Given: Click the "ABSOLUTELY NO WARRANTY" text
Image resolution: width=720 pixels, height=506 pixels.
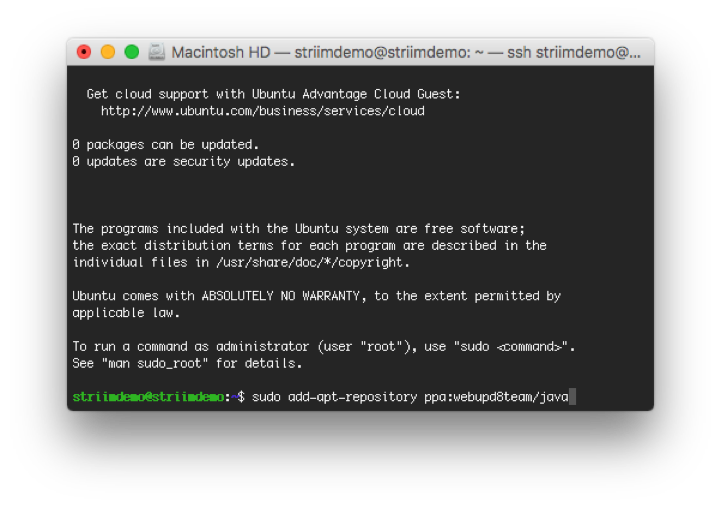Looking at the screenshot, I should click(x=284, y=296).
